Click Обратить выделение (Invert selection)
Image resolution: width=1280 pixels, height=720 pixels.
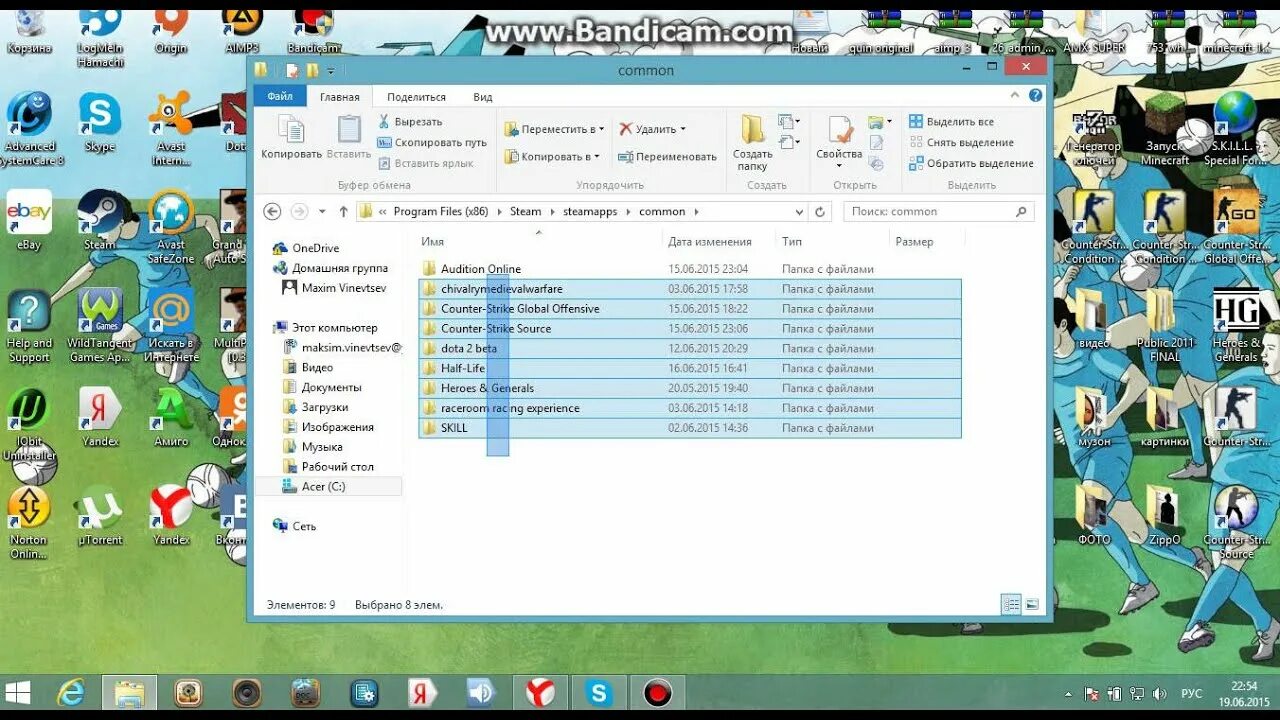971,163
